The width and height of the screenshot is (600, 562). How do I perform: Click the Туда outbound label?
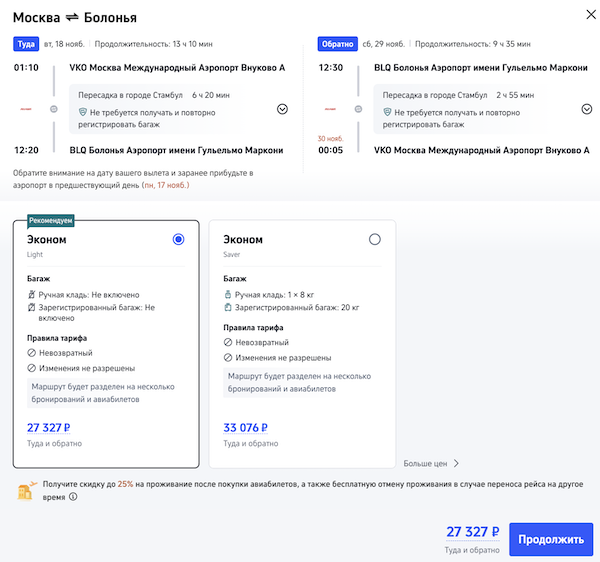click(25, 44)
